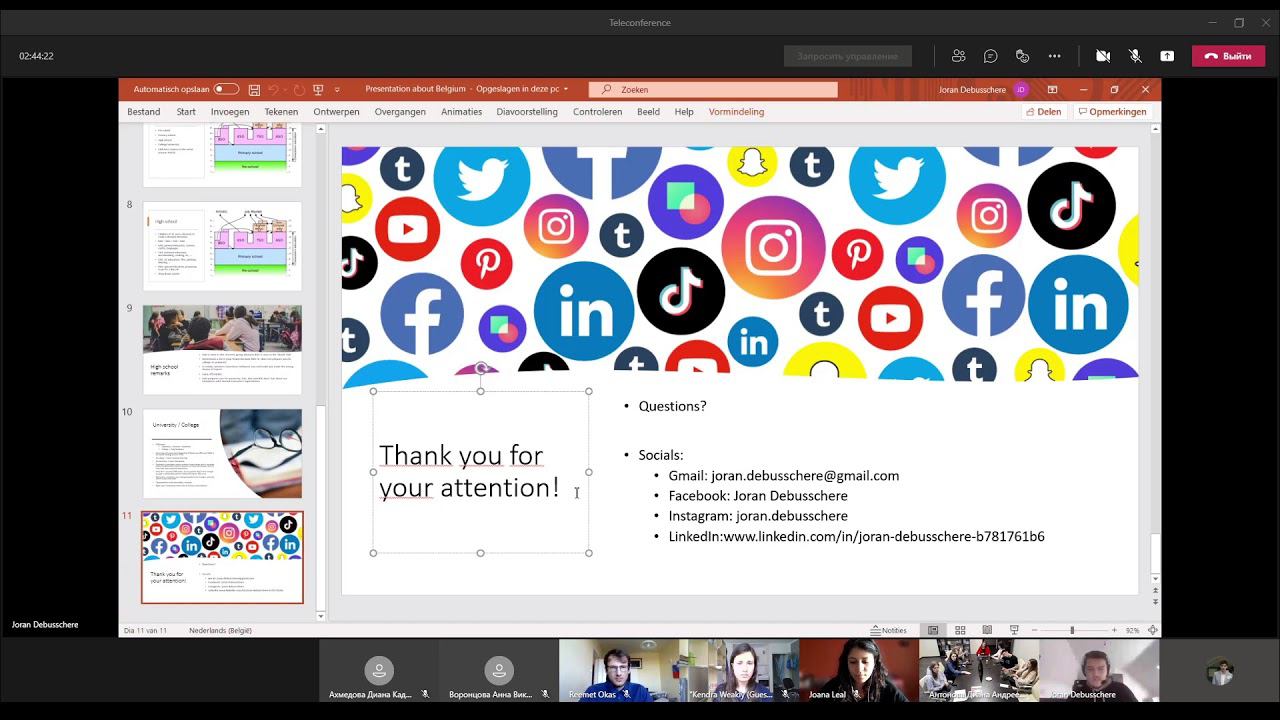Image resolution: width=1280 pixels, height=720 pixels.
Task: Click the Nederlands (België) language indicator
Action: 220,630
